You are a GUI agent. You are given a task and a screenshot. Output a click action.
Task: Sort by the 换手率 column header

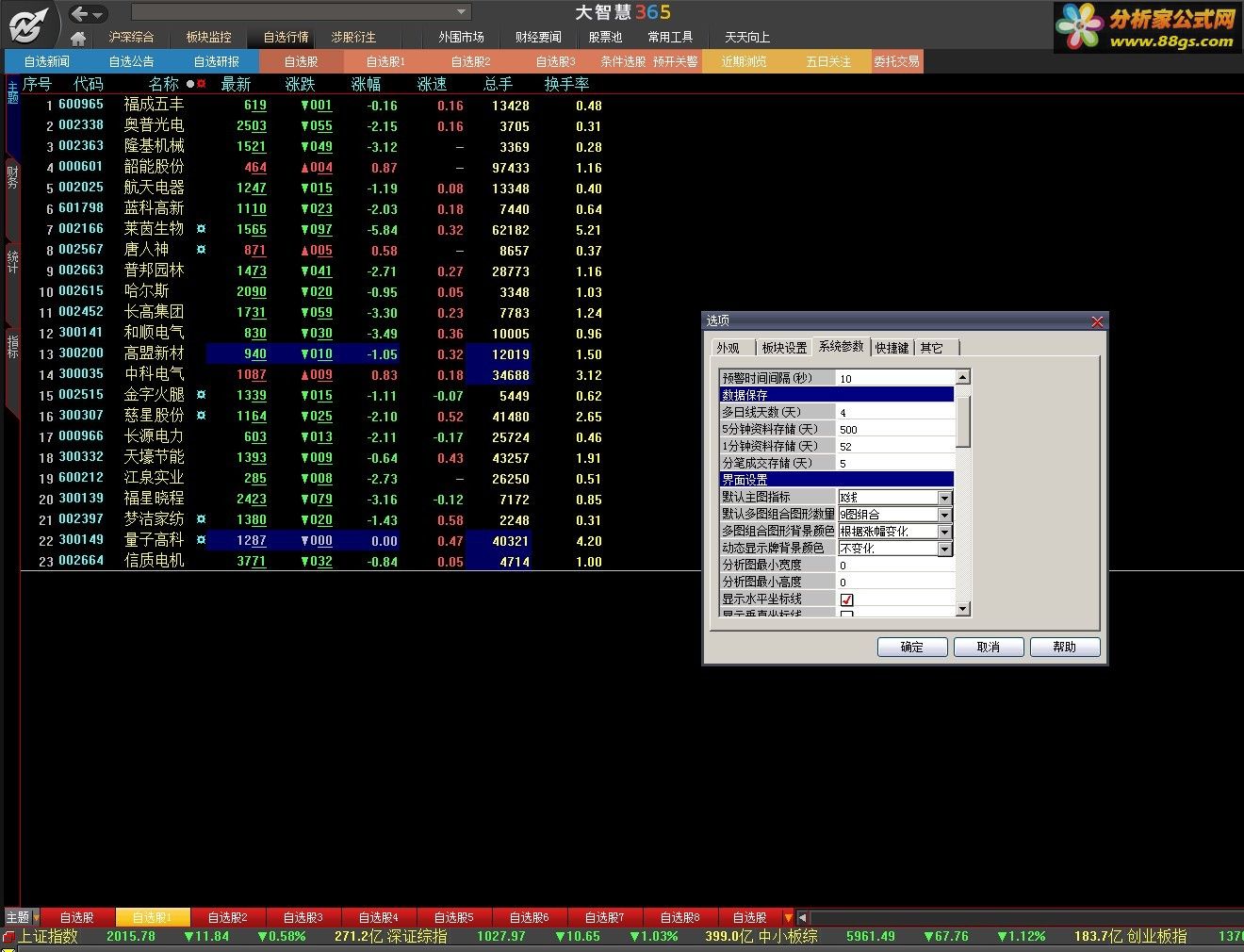(566, 84)
